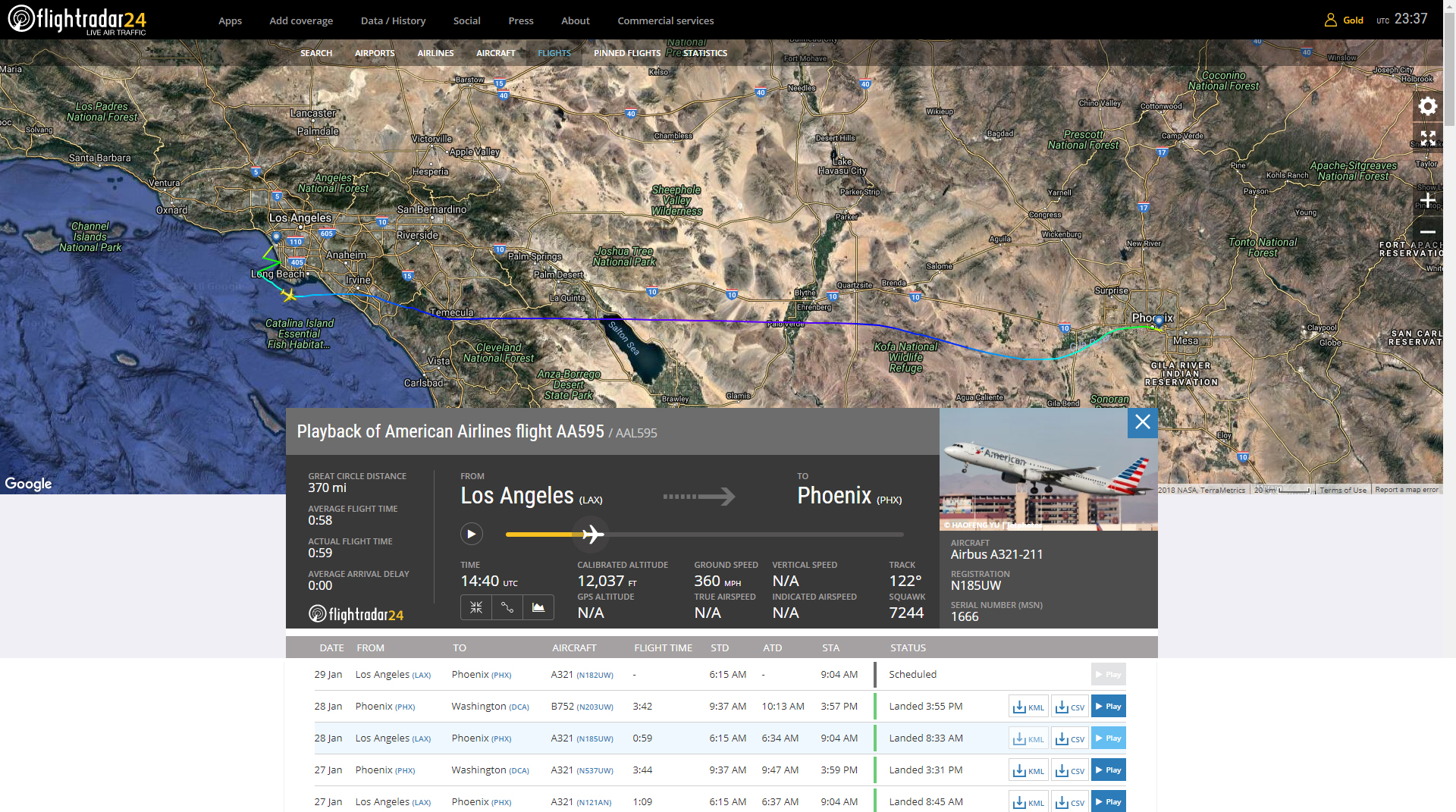Download KML for 27 Jan Phoenix–Washington flight
The image size is (1456, 812).
pyautogui.click(x=1028, y=770)
